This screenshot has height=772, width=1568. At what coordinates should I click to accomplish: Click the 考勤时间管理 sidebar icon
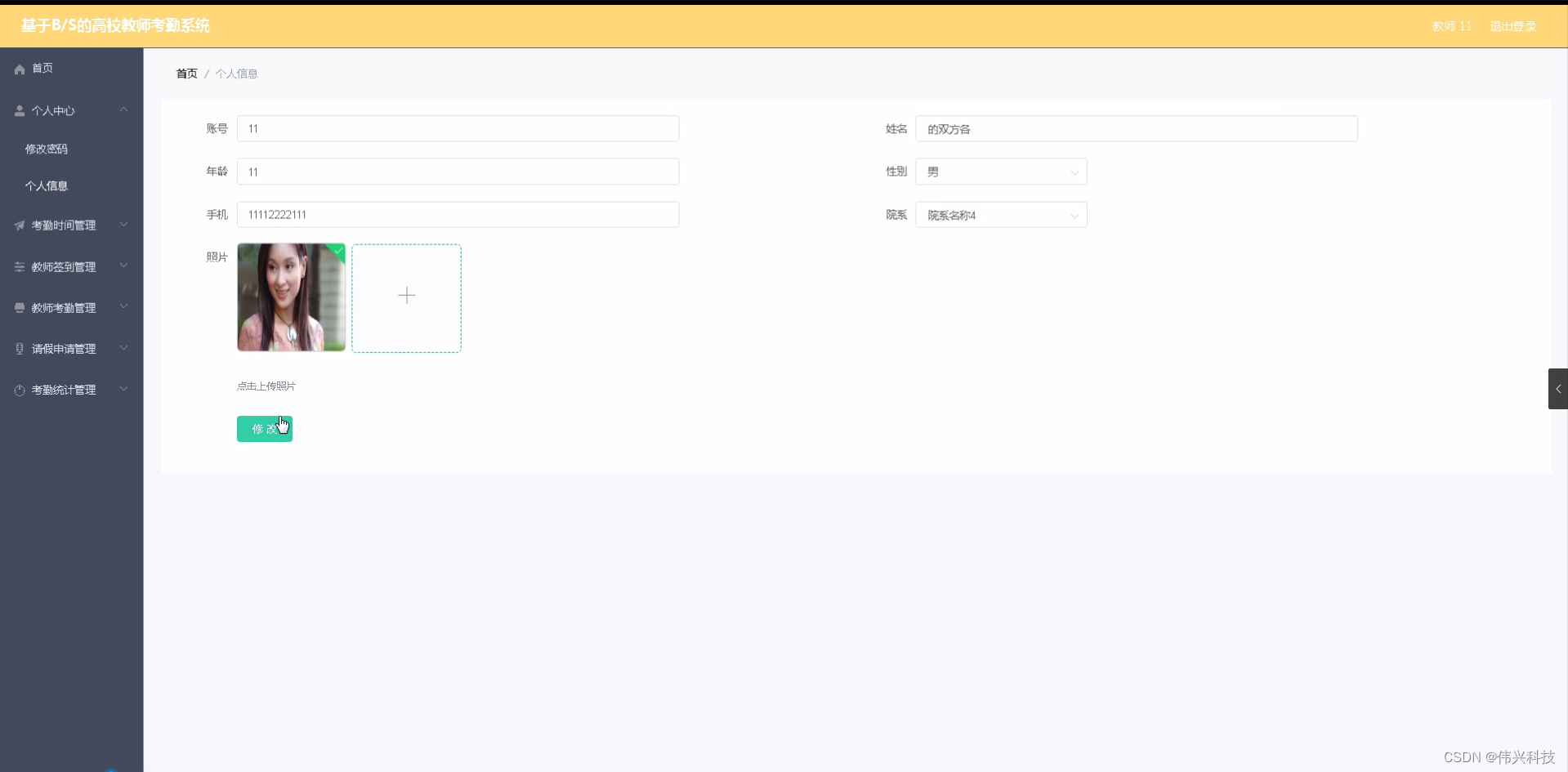coord(19,225)
